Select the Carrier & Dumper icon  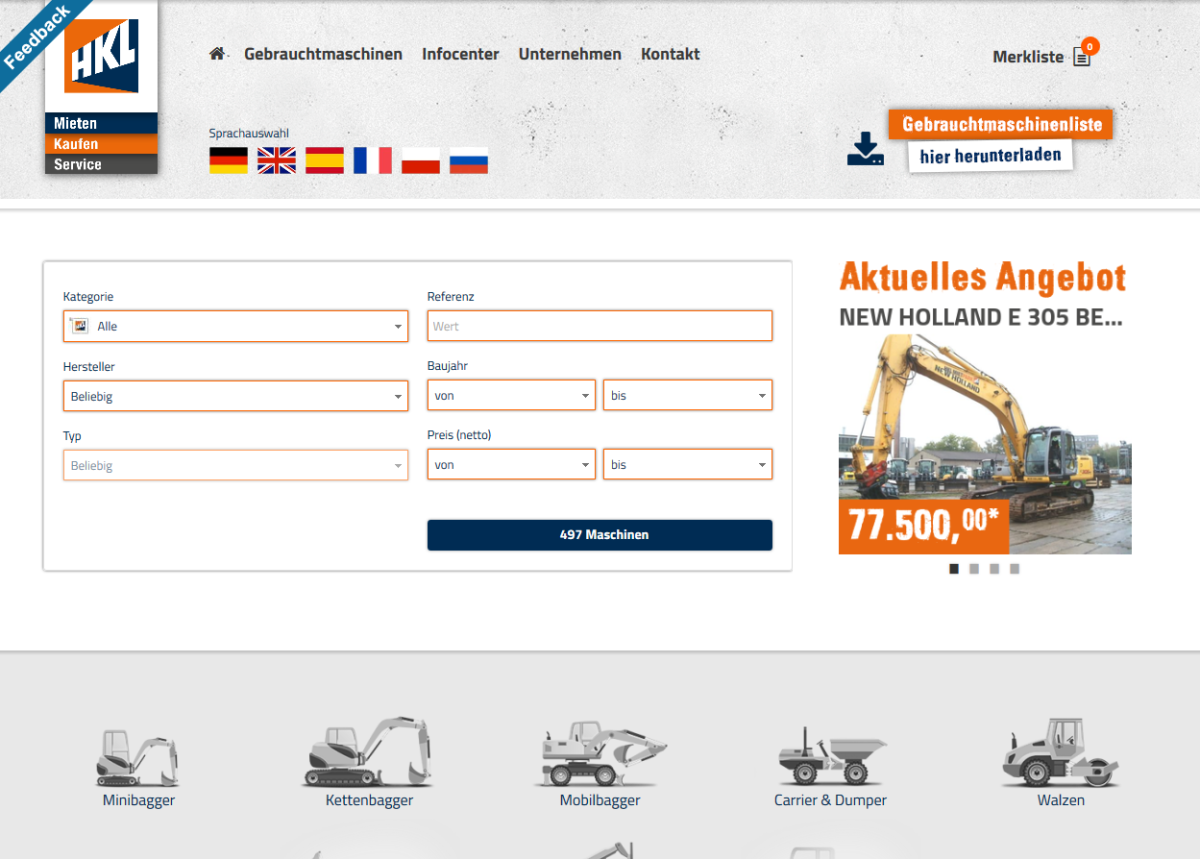(831, 756)
